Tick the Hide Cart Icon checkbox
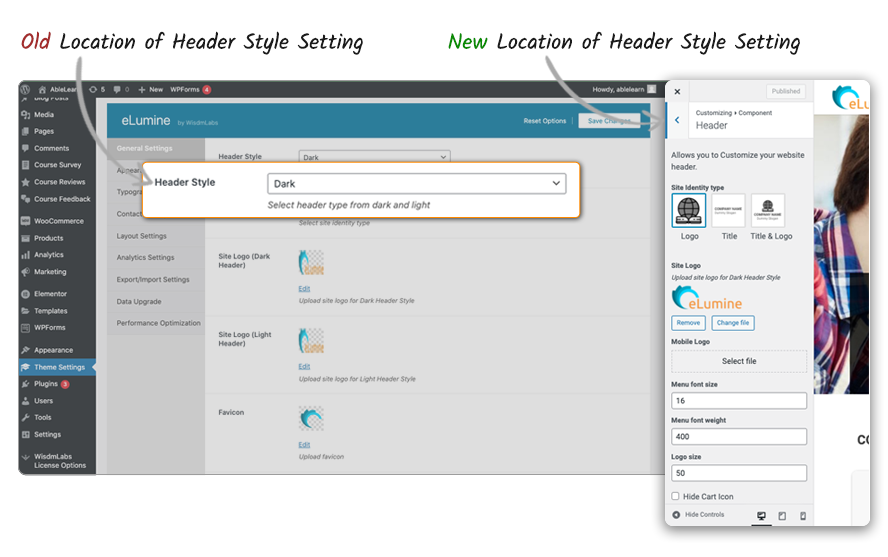The width and height of the screenshot is (888, 557). pyautogui.click(x=676, y=496)
